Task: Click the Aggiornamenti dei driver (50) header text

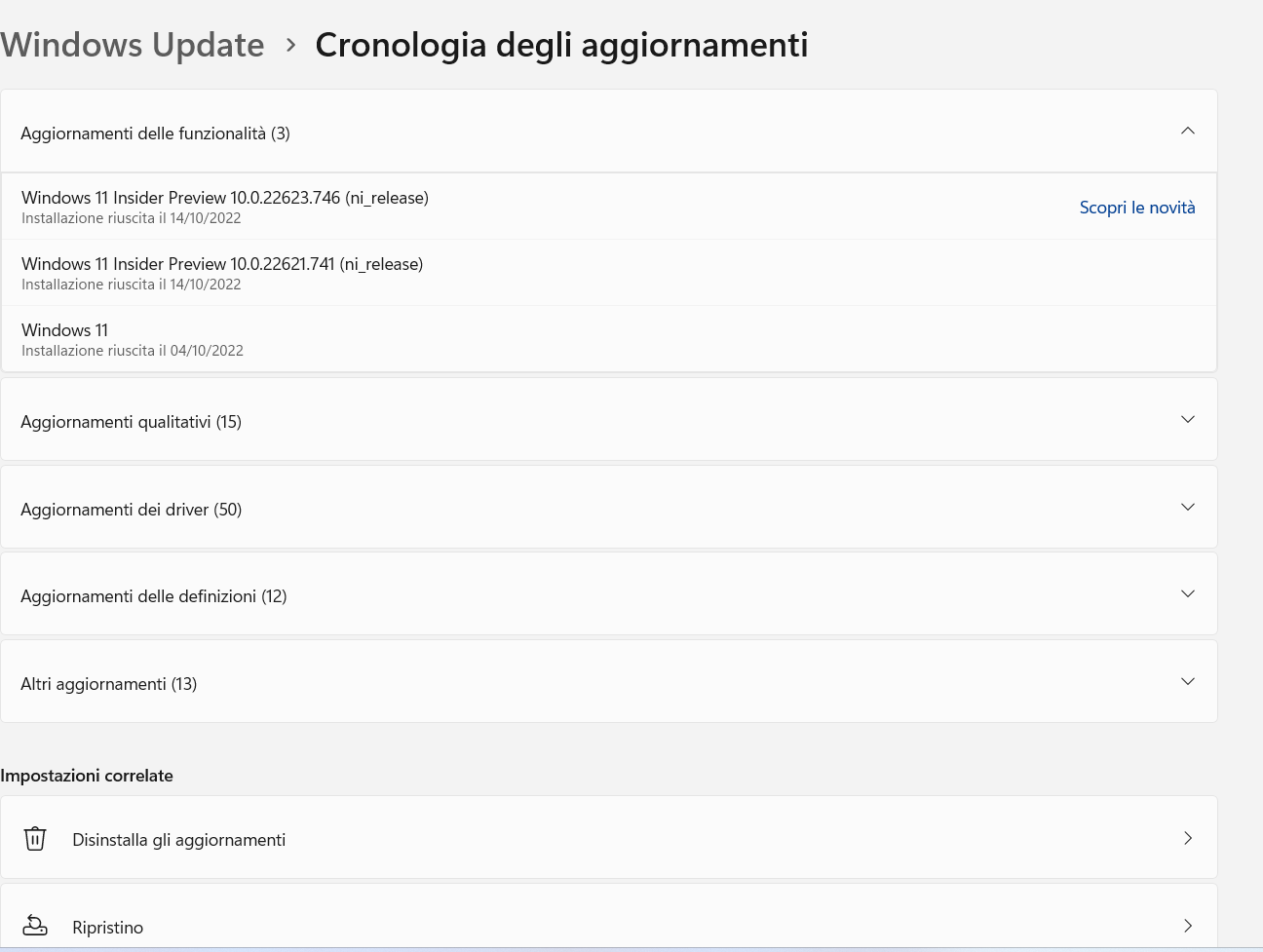Action: pos(132,510)
